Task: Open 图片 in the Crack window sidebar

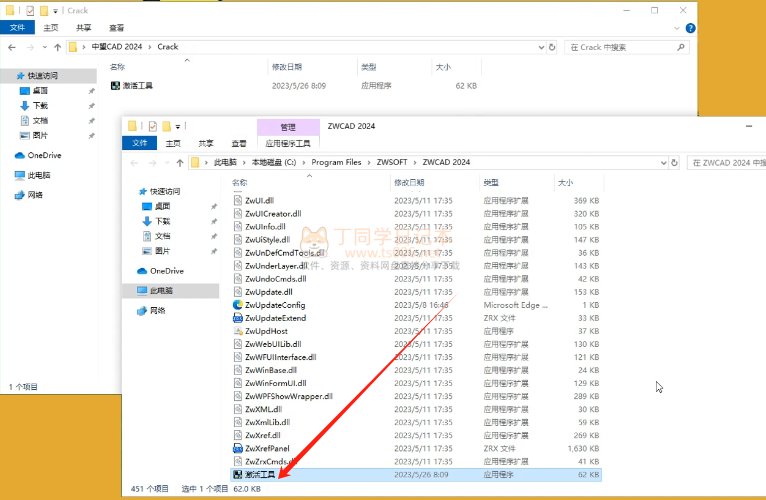Action: tap(40, 135)
